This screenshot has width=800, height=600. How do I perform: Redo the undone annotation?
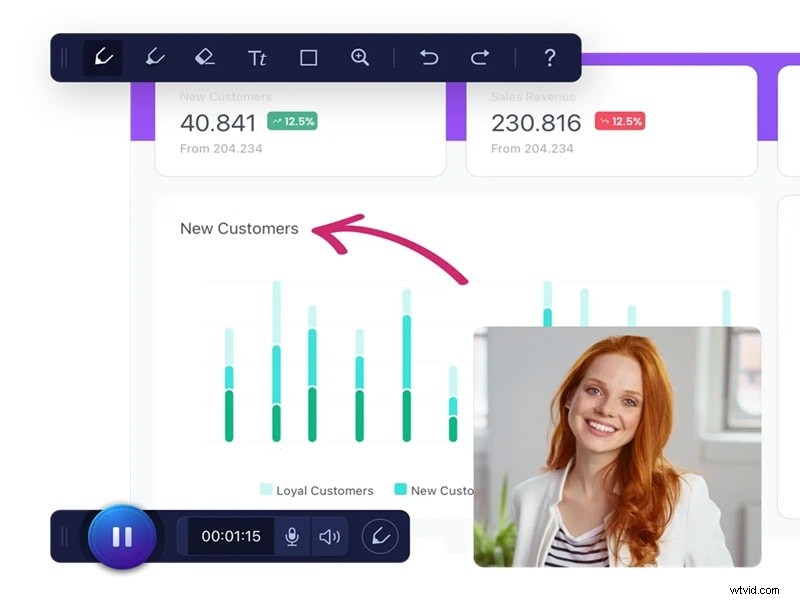click(x=479, y=57)
